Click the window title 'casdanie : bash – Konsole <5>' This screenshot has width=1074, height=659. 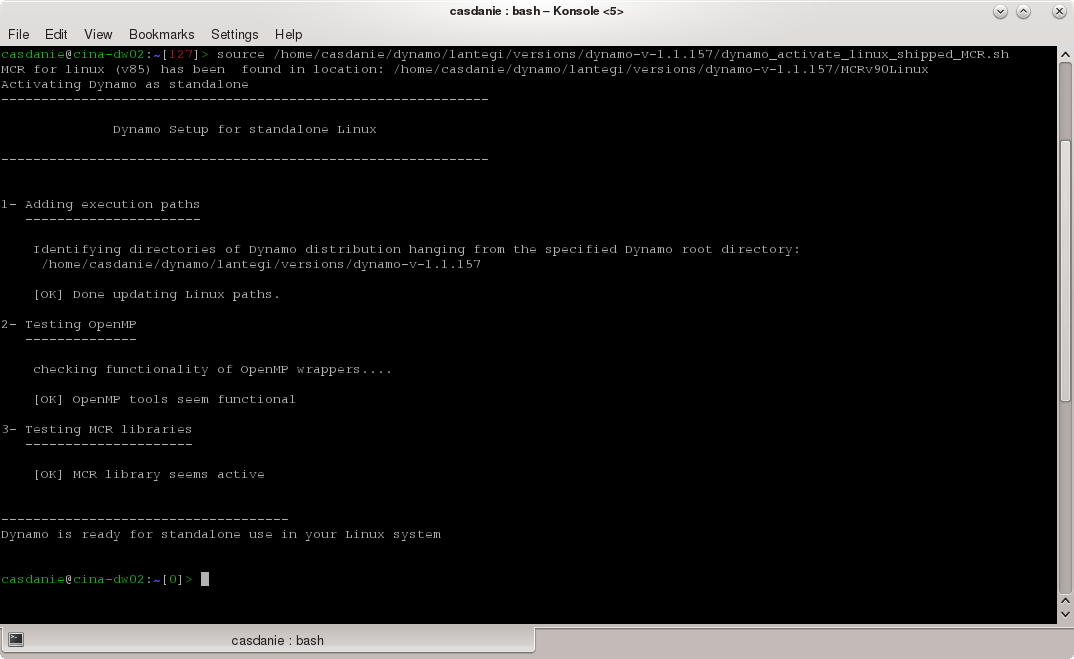(x=536, y=11)
